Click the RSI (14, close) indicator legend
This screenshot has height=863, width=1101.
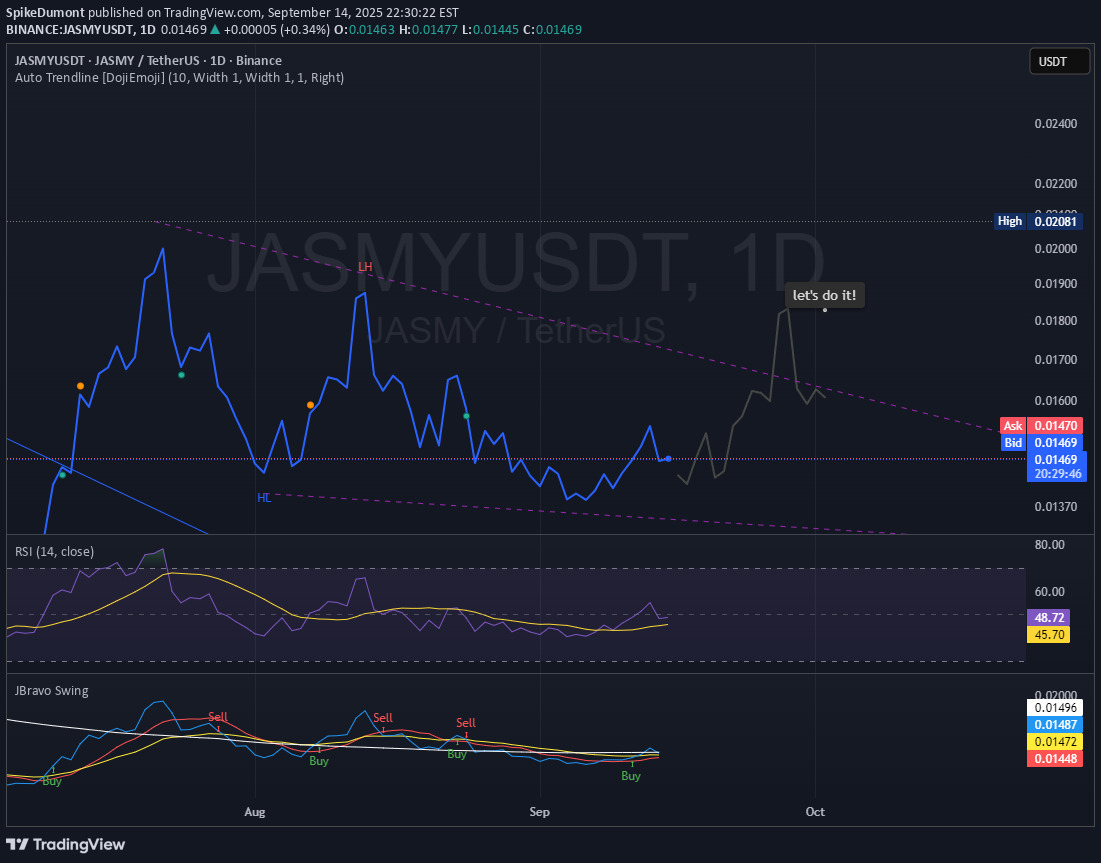pos(55,552)
